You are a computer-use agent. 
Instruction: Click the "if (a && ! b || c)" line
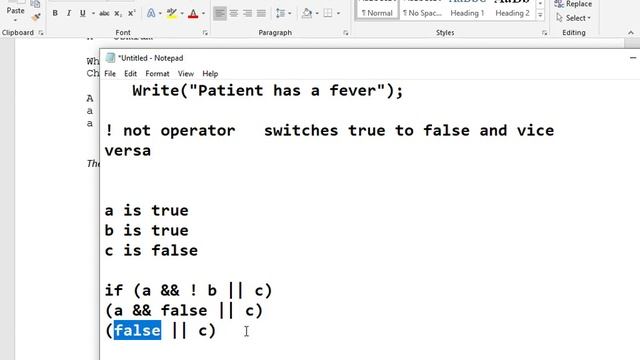pos(188,291)
